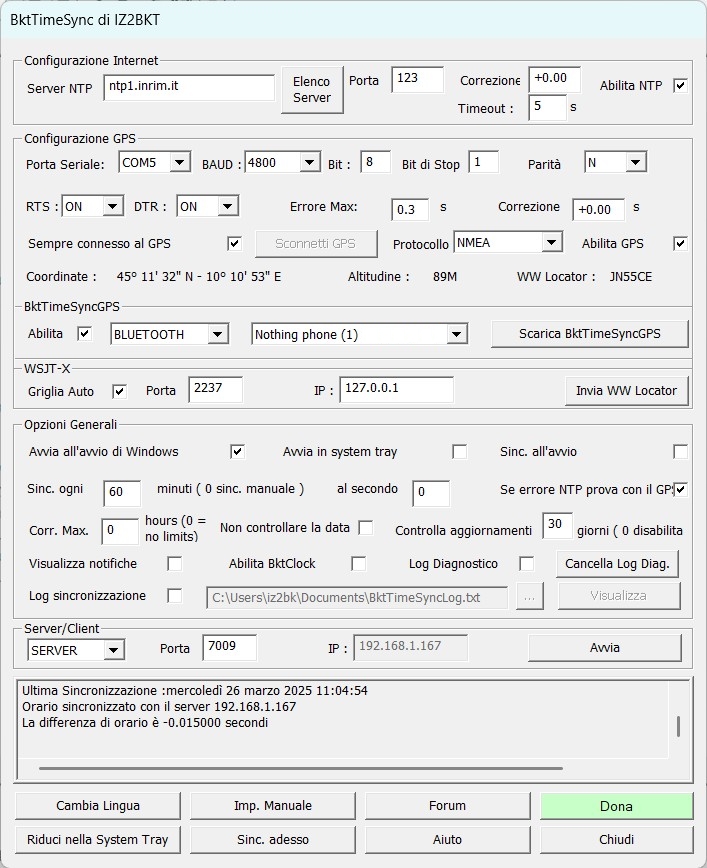
Task: Open the DTR ON dropdown
Action: pyautogui.click(x=208, y=206)
